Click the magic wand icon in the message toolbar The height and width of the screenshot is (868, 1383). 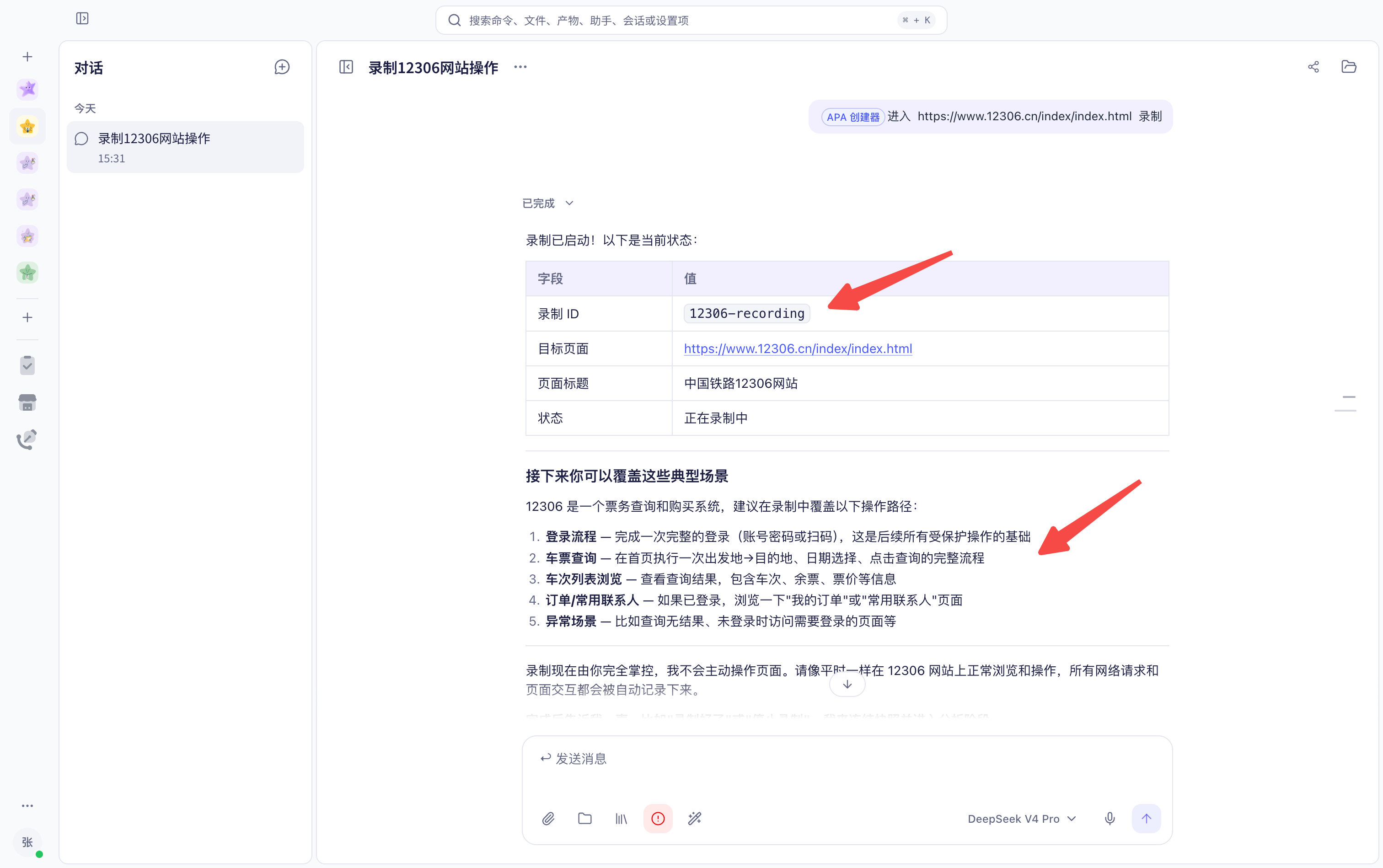[695, 819]
